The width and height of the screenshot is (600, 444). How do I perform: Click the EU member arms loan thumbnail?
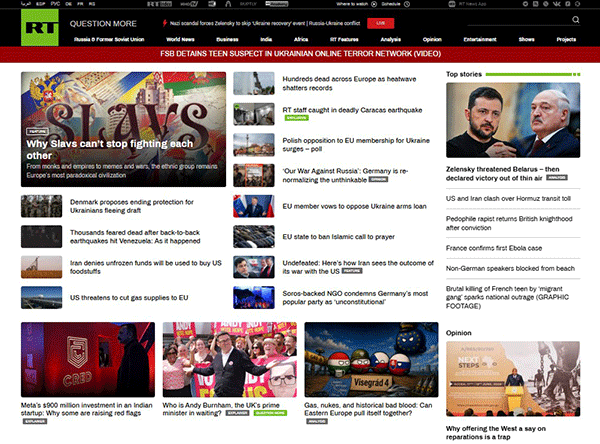pos(254,206)
